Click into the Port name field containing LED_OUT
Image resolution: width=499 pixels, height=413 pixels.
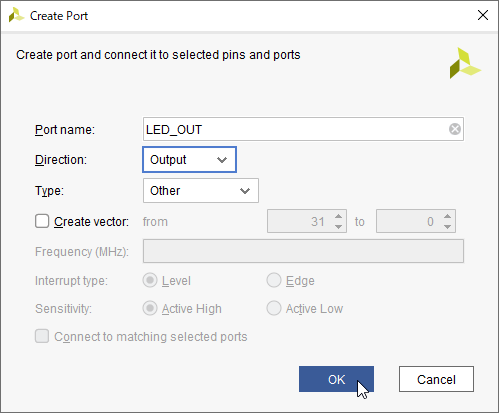[x=297, y=129]
